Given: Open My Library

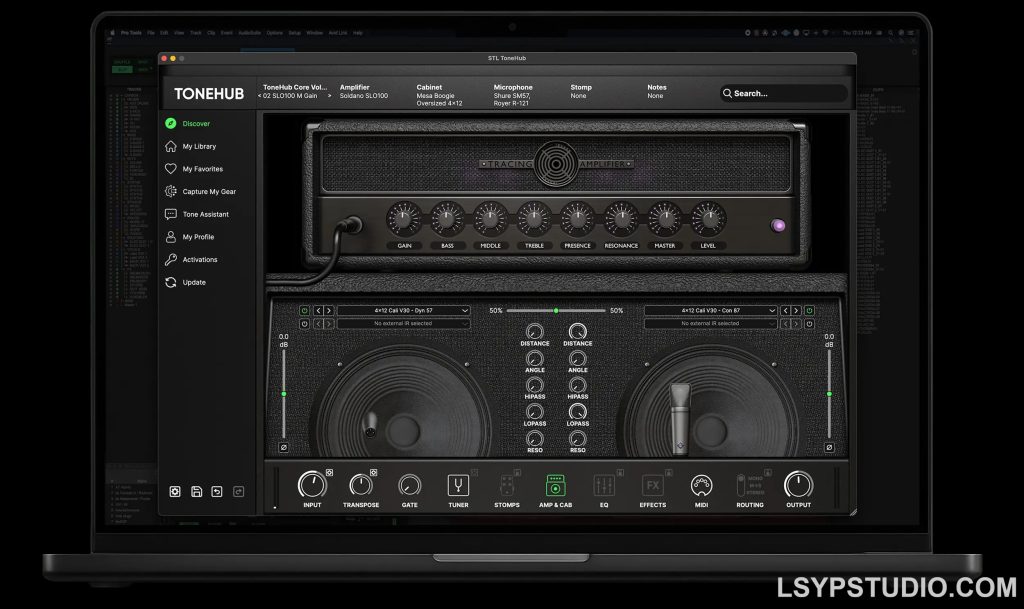Looking at the screenshot, I should [198, 146].
